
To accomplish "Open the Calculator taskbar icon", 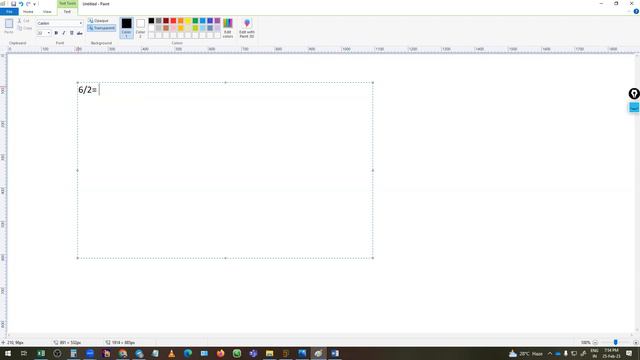I will tap(73, 353).
